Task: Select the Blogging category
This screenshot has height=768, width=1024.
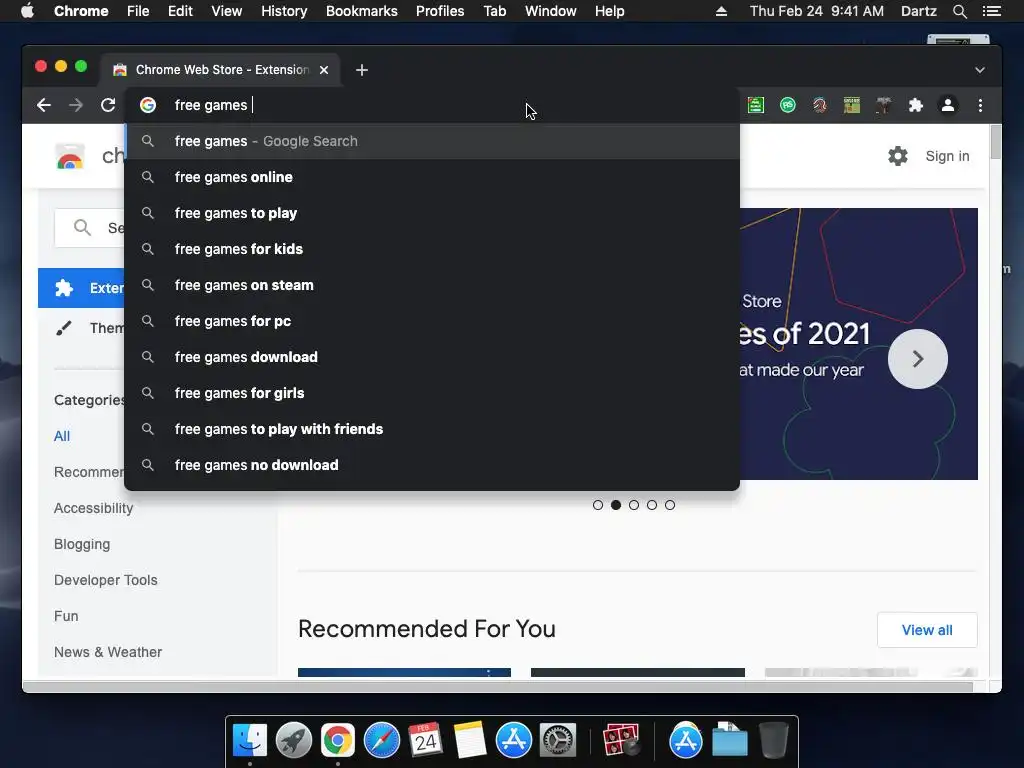Action: pos(82,544)
